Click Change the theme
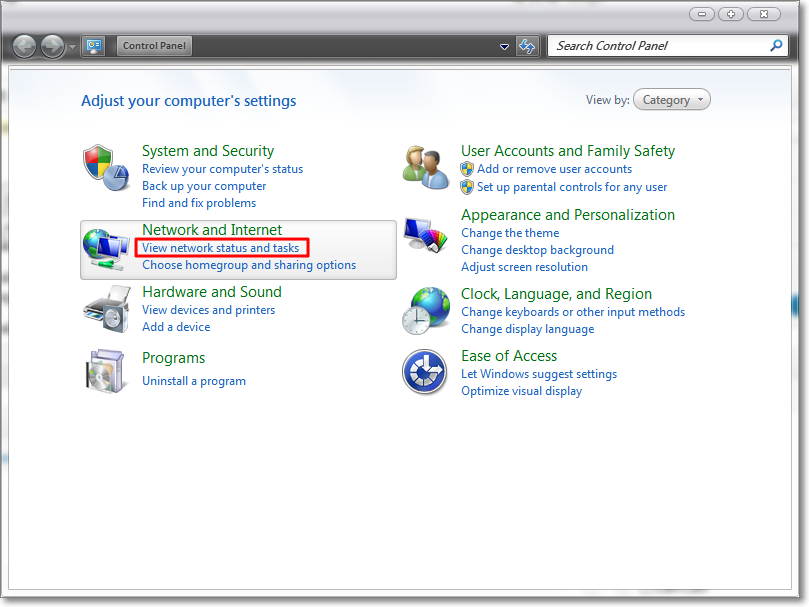Screen dimensions: 809x607 (x=510, y=233)
